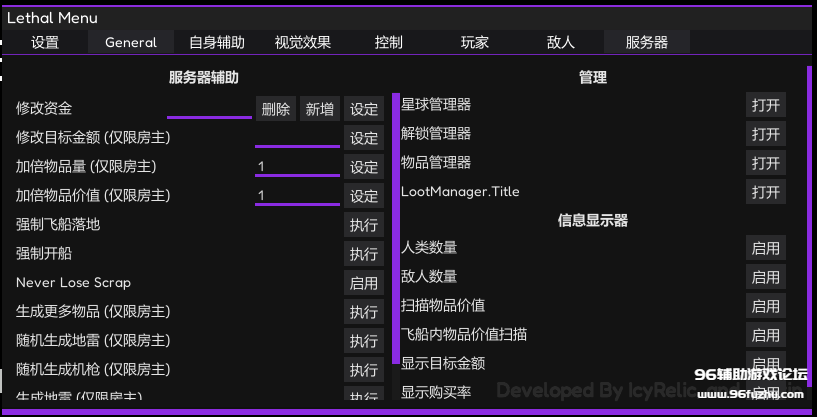The image size is (817, 417).
Task: Open the 敌人 tab
Action: pos(561,42)
